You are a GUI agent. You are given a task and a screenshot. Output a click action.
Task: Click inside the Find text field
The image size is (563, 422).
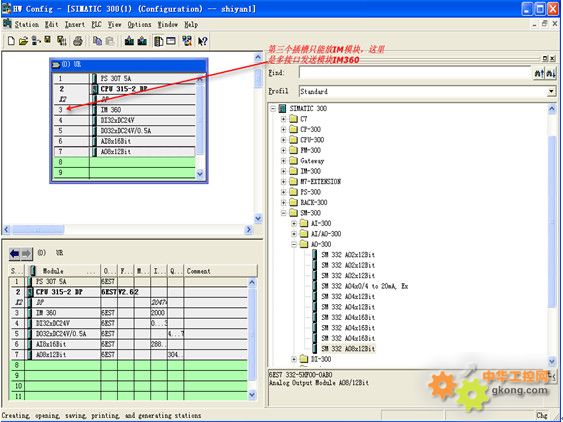click(415, 73)
